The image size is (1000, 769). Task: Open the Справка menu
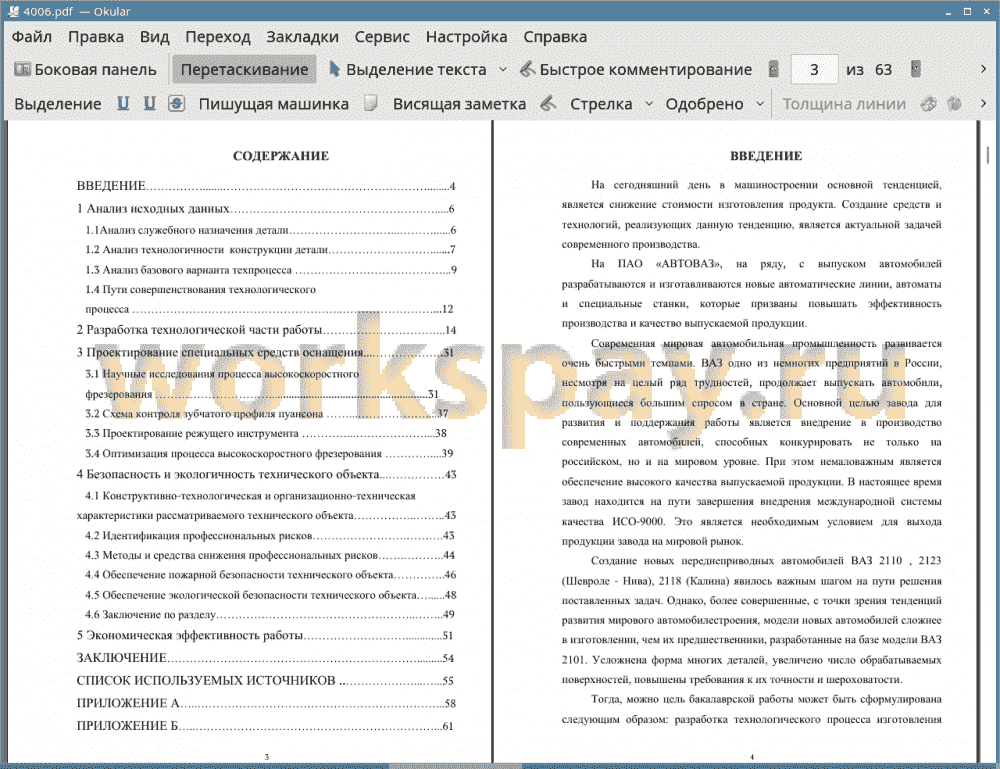pos(555,37)
